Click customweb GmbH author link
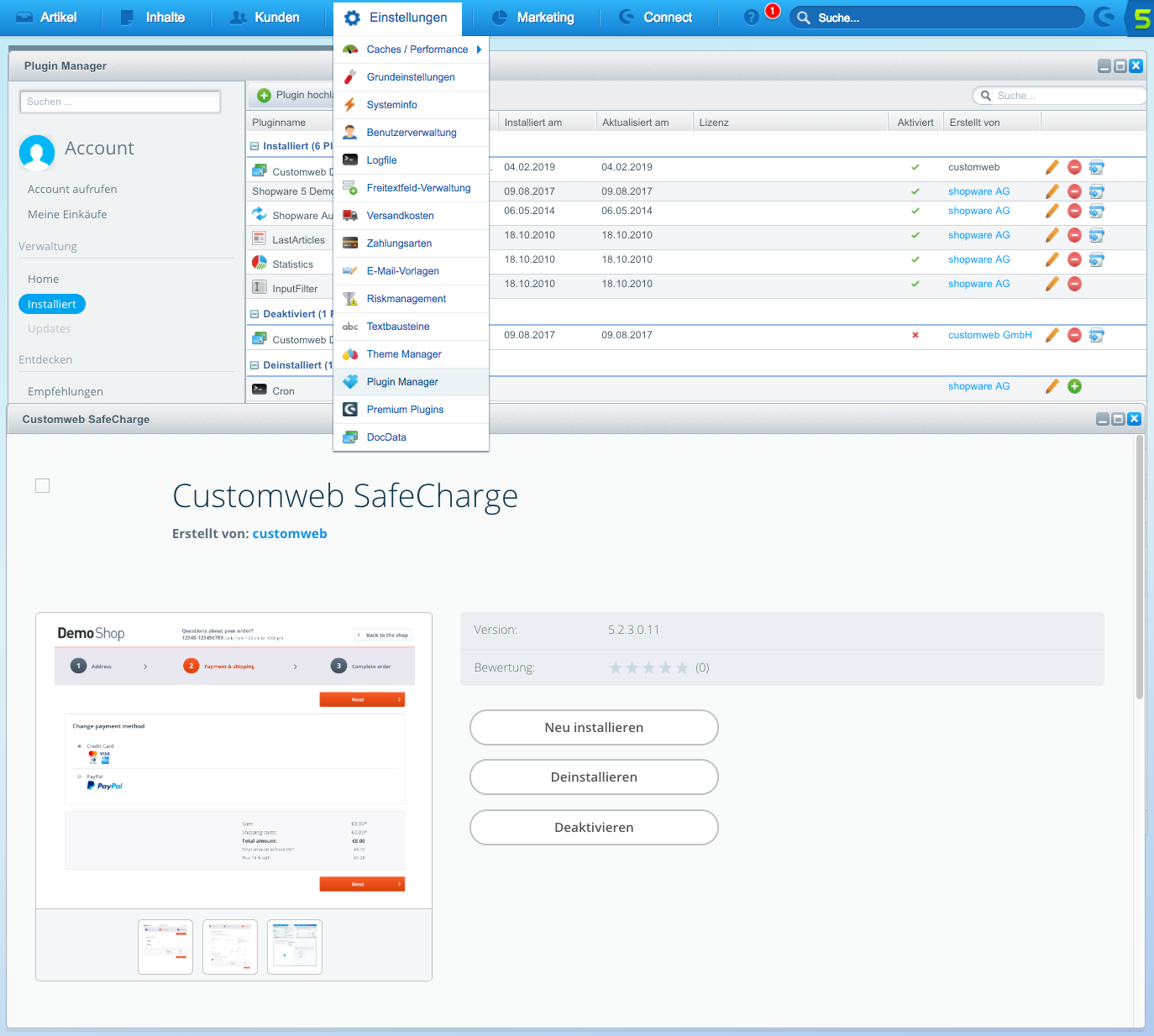Viewport: 1154px width, 1036px height. click(x=989, y=335)
